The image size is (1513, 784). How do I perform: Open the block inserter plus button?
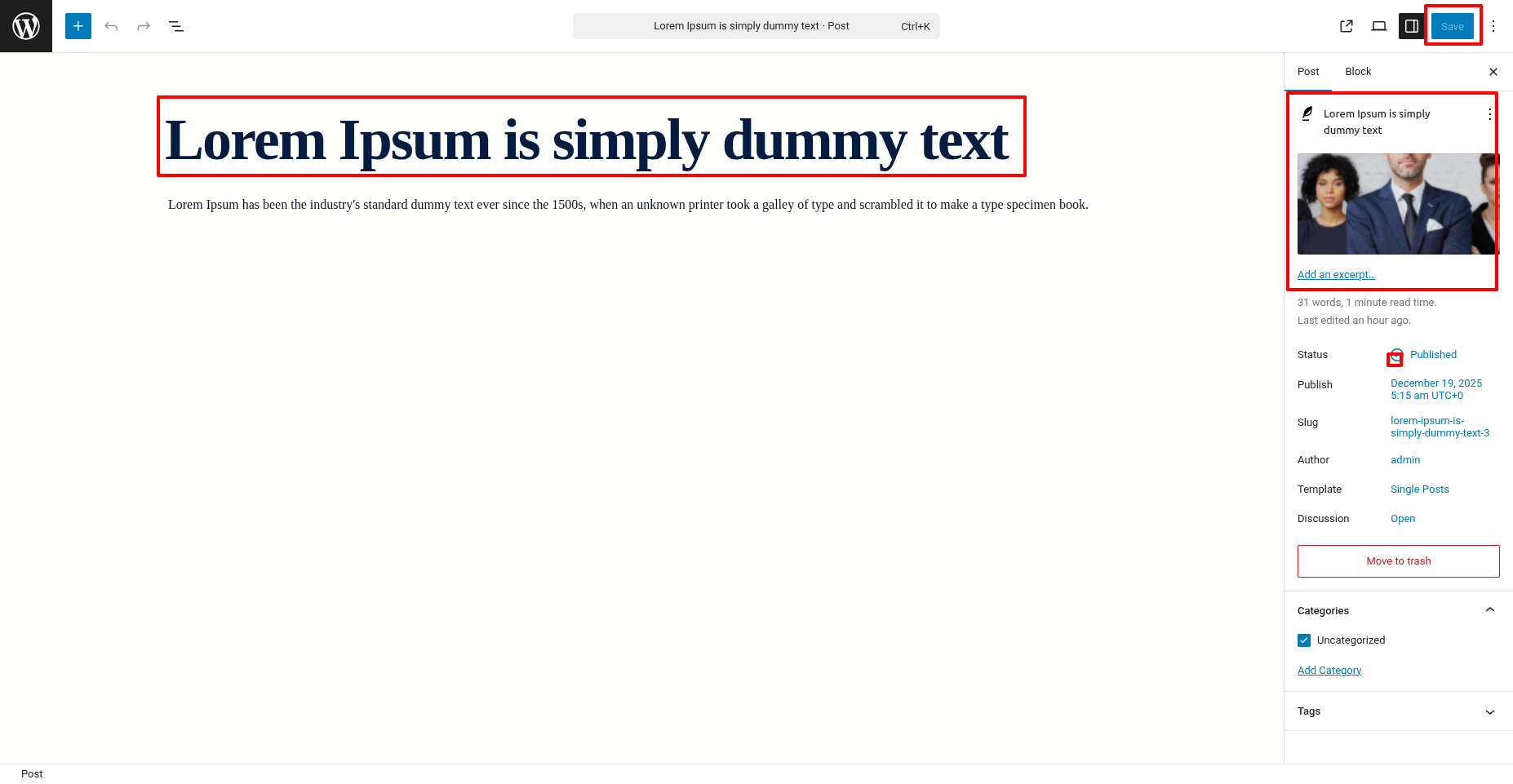point(78,26)
